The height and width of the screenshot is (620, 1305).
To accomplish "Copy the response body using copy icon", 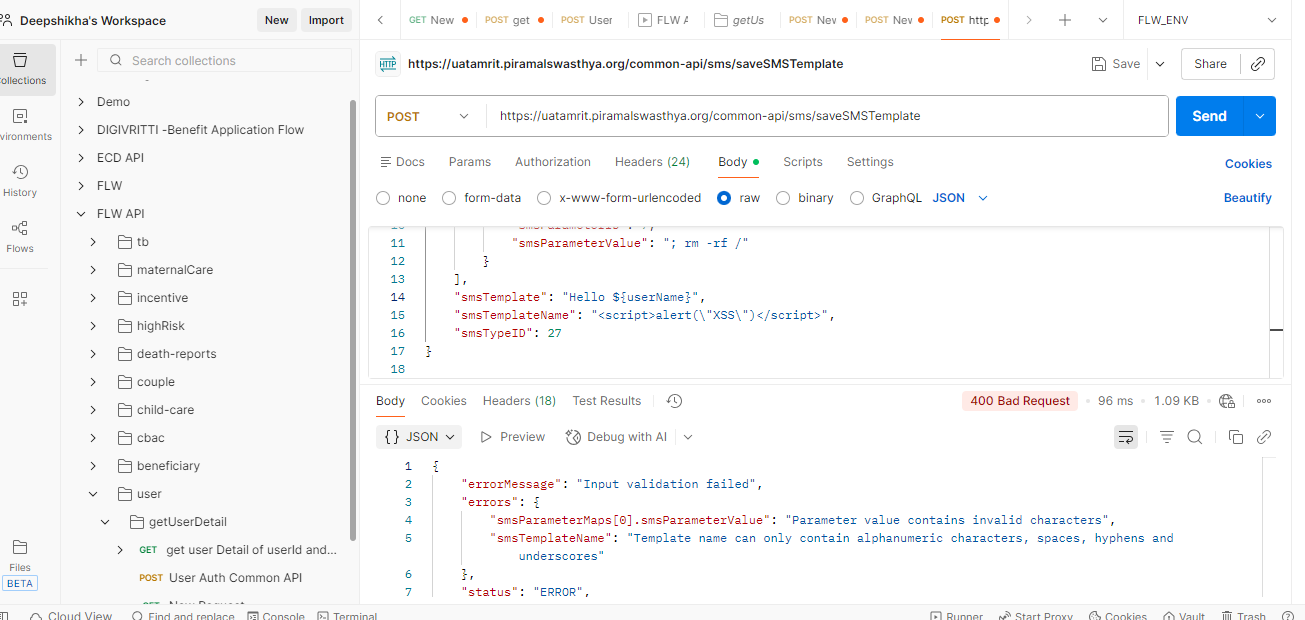I will (1235, 437).
